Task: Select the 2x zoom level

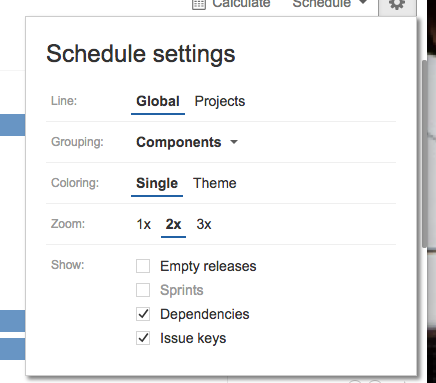Action: [173, 224]
